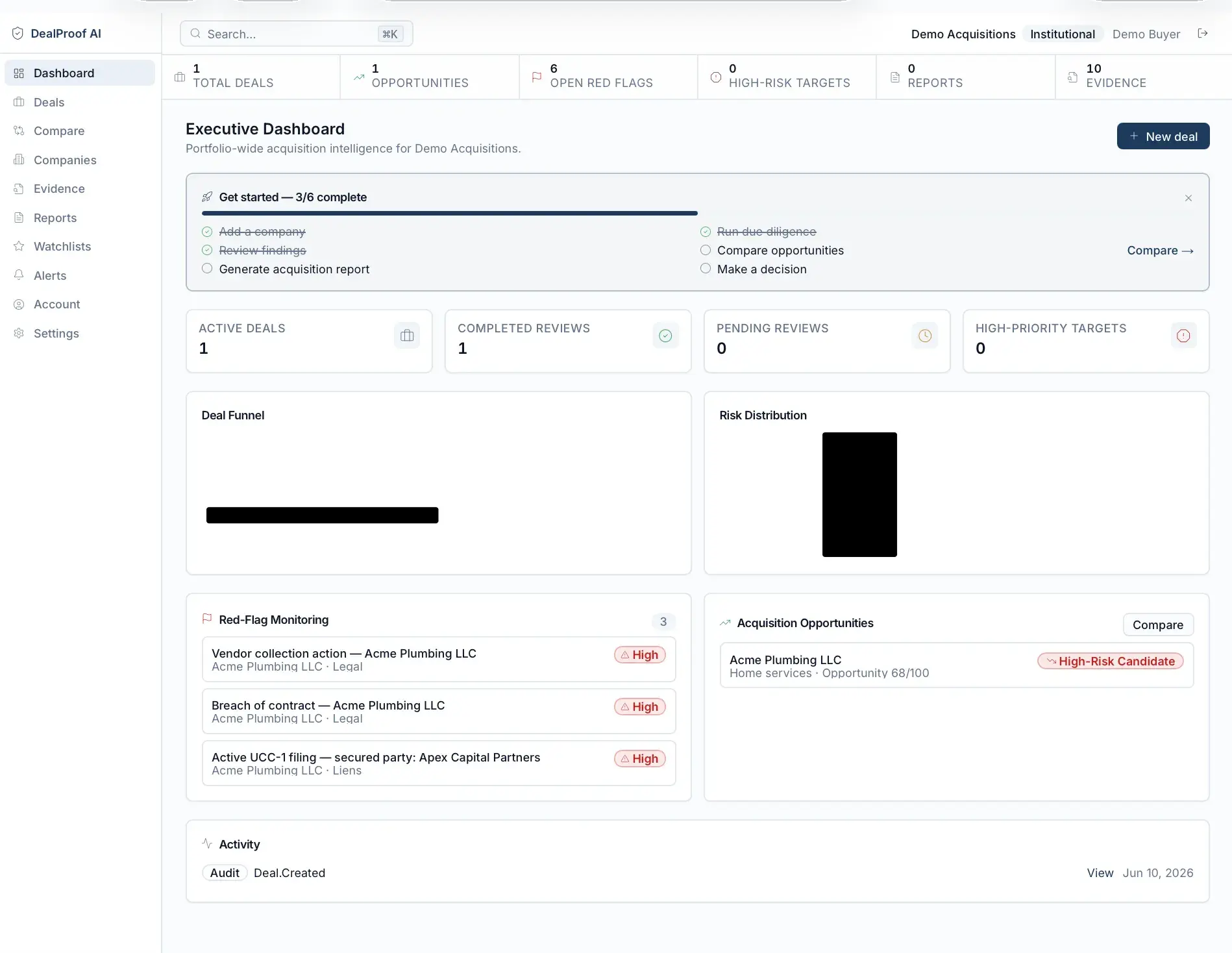Click the Demo Acquisitions organization name
The image size is (1232, 953).
coord(963,34)
